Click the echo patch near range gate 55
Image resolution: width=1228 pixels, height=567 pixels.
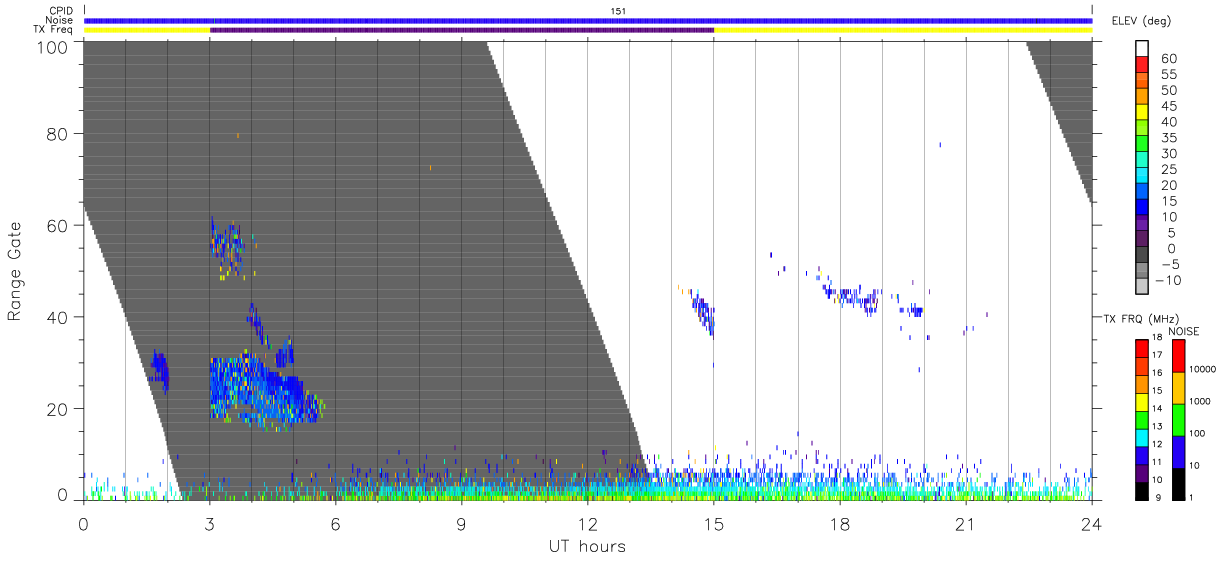[x=227, y=248]
